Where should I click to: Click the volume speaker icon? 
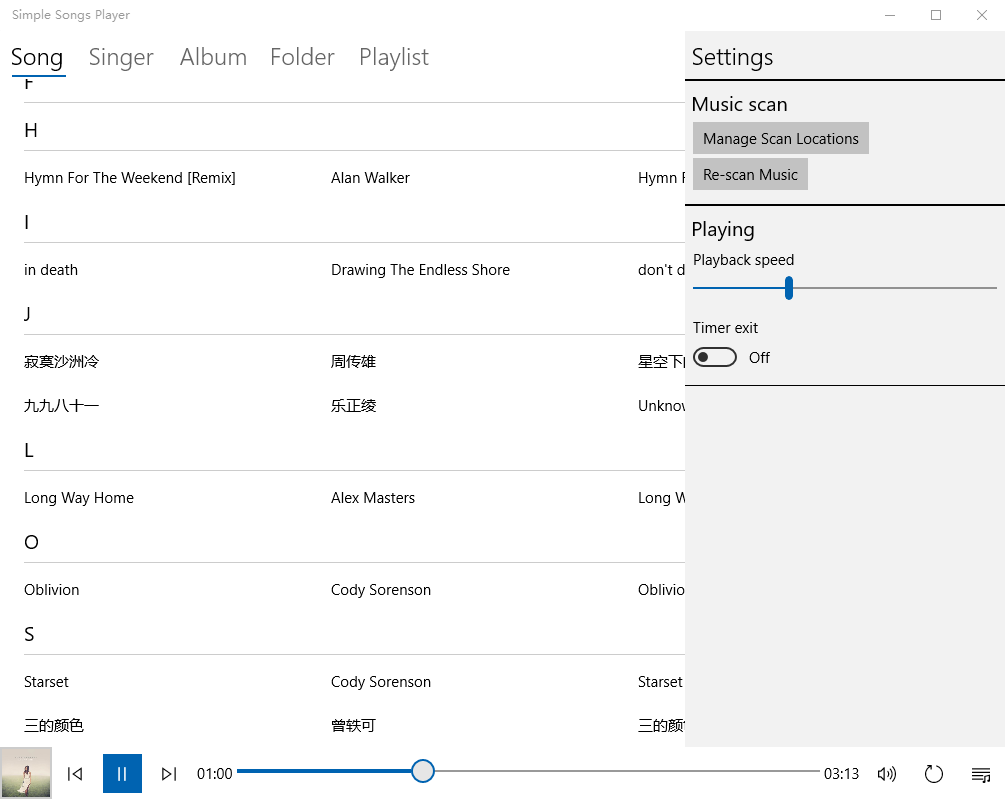886,773
